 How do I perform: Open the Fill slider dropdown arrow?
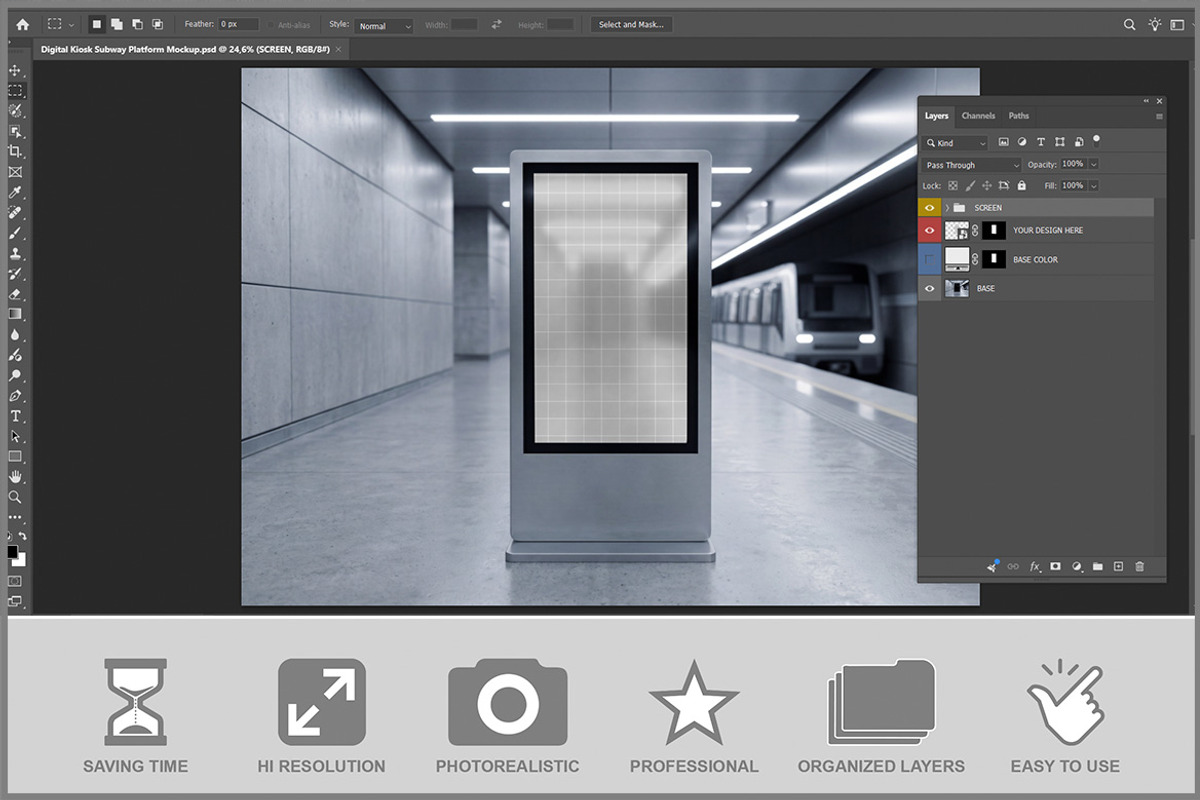[1093, 186]
